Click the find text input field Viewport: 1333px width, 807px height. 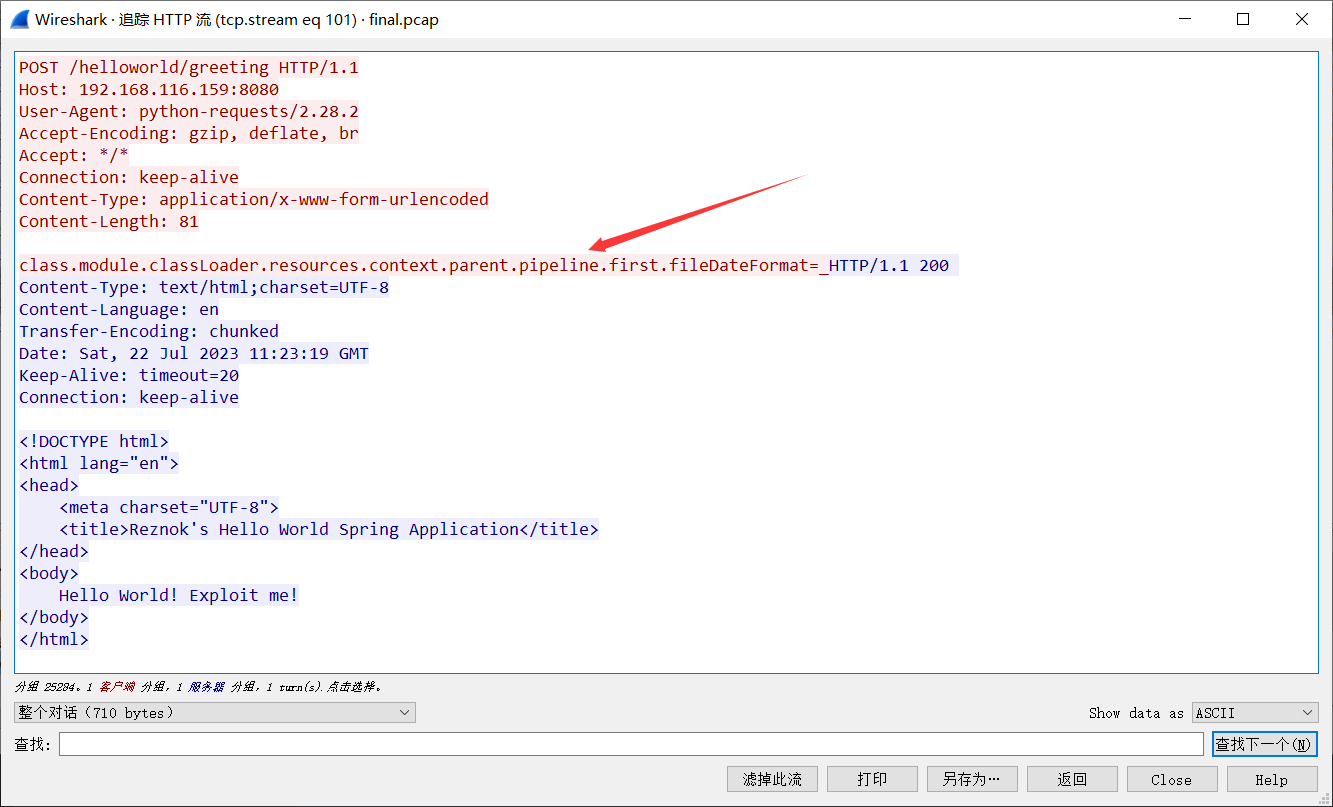tap(631, 744)
